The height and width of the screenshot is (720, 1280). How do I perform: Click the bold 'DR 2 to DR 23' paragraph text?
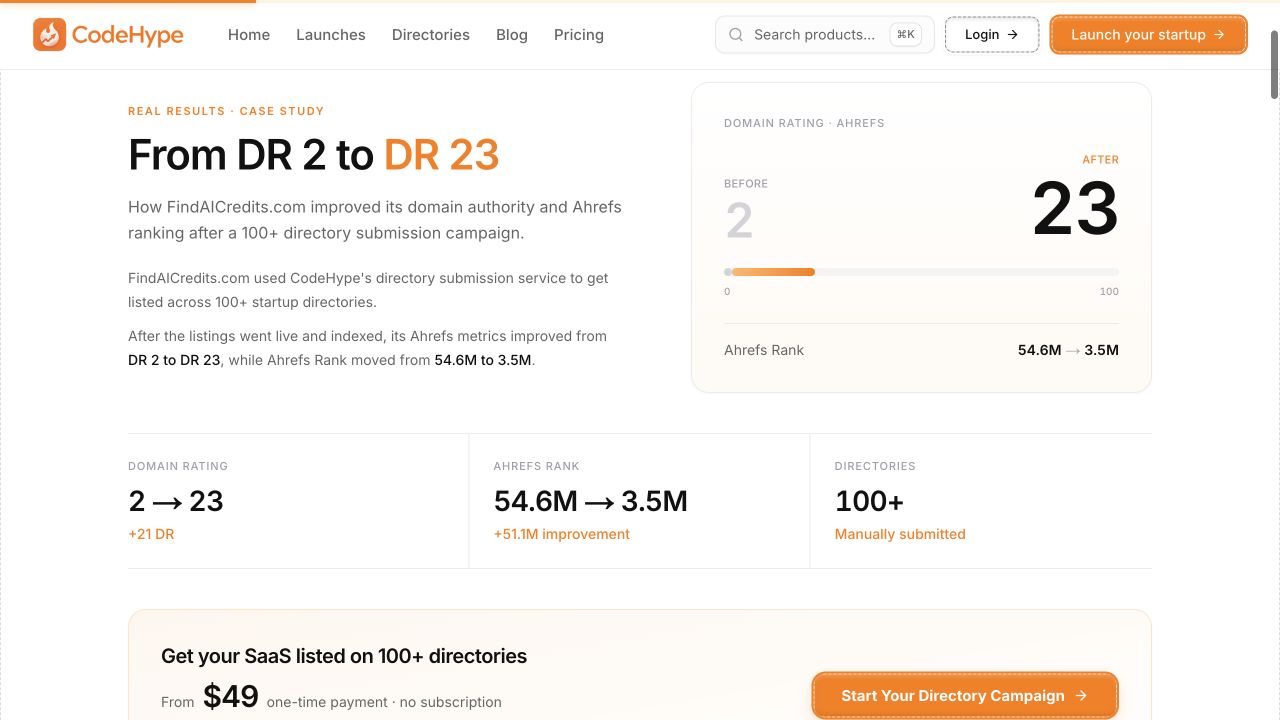coord(174,360)
